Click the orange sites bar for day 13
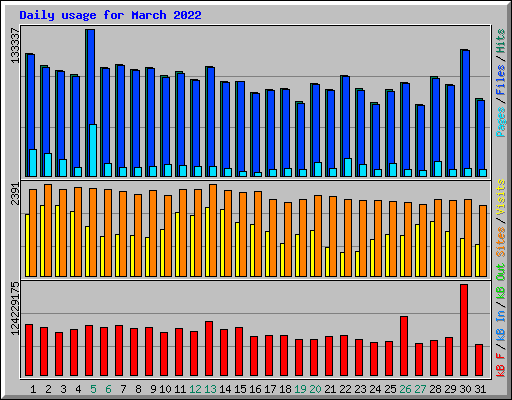Viewport: 512px width, 400px height. [213, 230]
